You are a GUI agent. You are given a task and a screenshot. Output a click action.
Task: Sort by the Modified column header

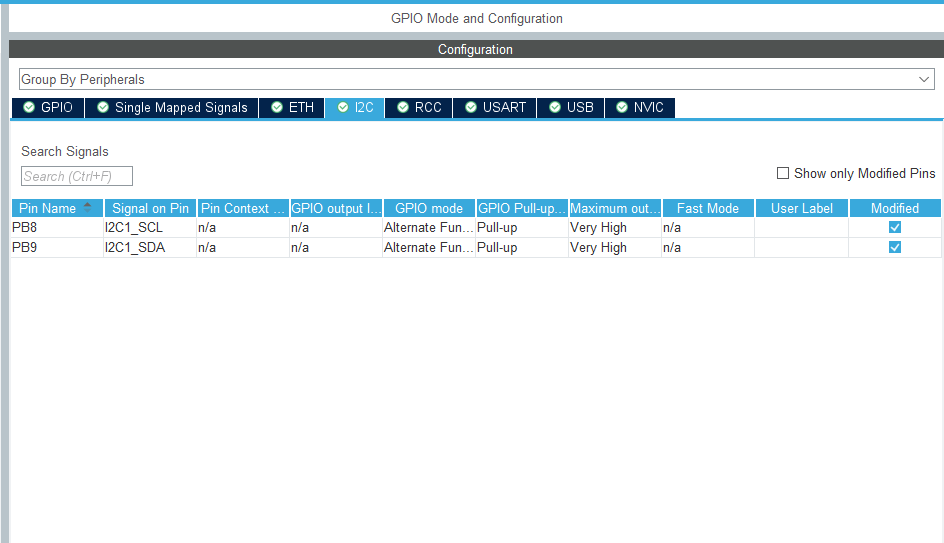point(895,208)
